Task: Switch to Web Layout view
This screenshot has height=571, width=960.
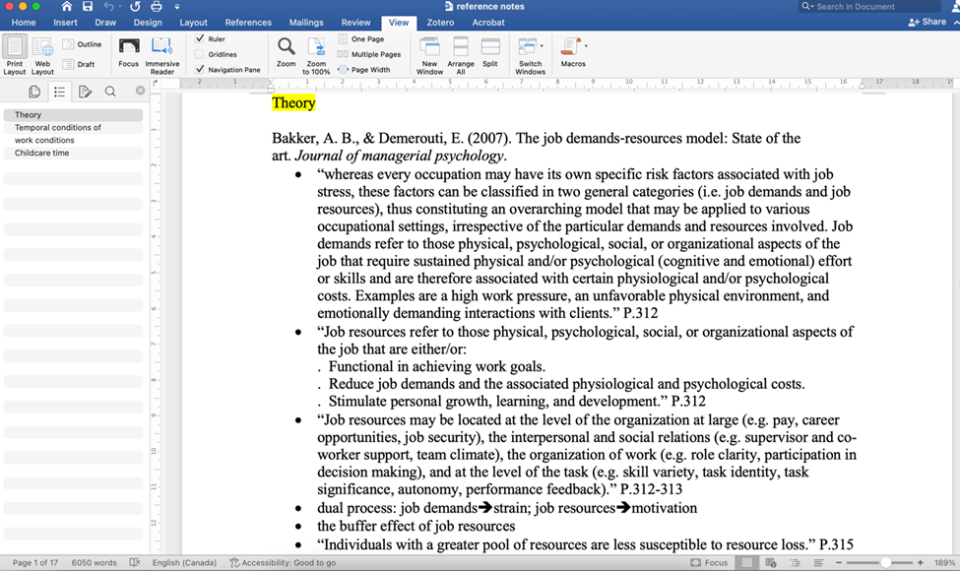Action: tap(42, 47)
